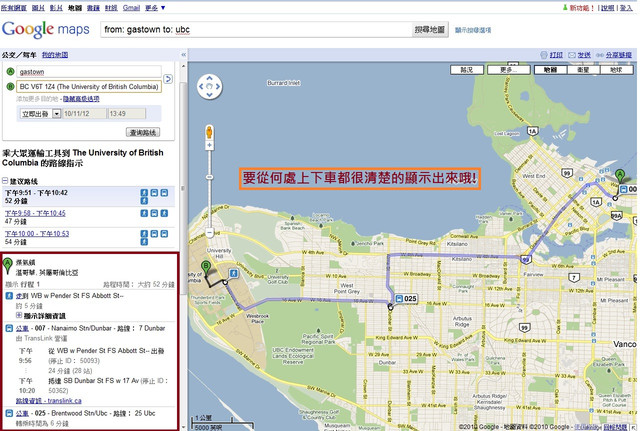Click the chain link share icon
Screen dimensions: 640x431
tap(600, 55)
